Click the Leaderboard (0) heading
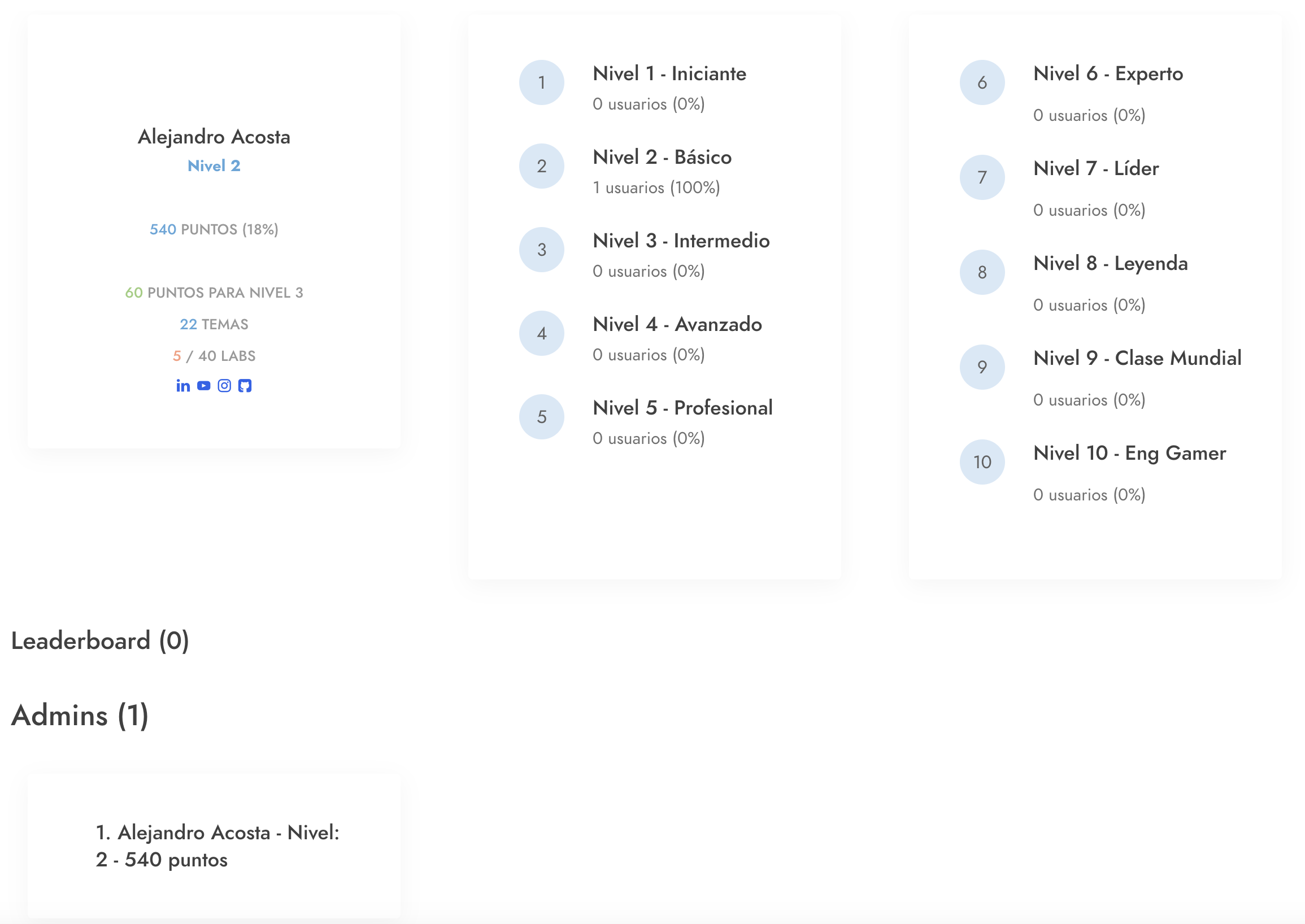Screen dimensions: 1305x924 (x=100, y=641)
